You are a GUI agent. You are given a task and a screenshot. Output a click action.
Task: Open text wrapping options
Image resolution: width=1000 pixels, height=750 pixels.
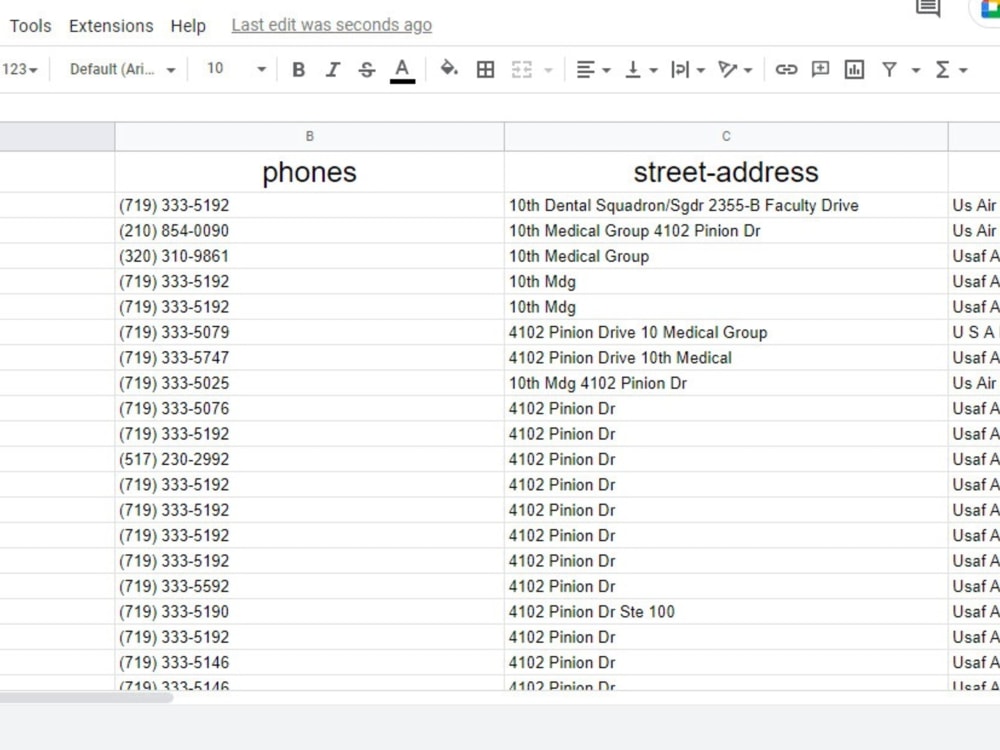688,70
